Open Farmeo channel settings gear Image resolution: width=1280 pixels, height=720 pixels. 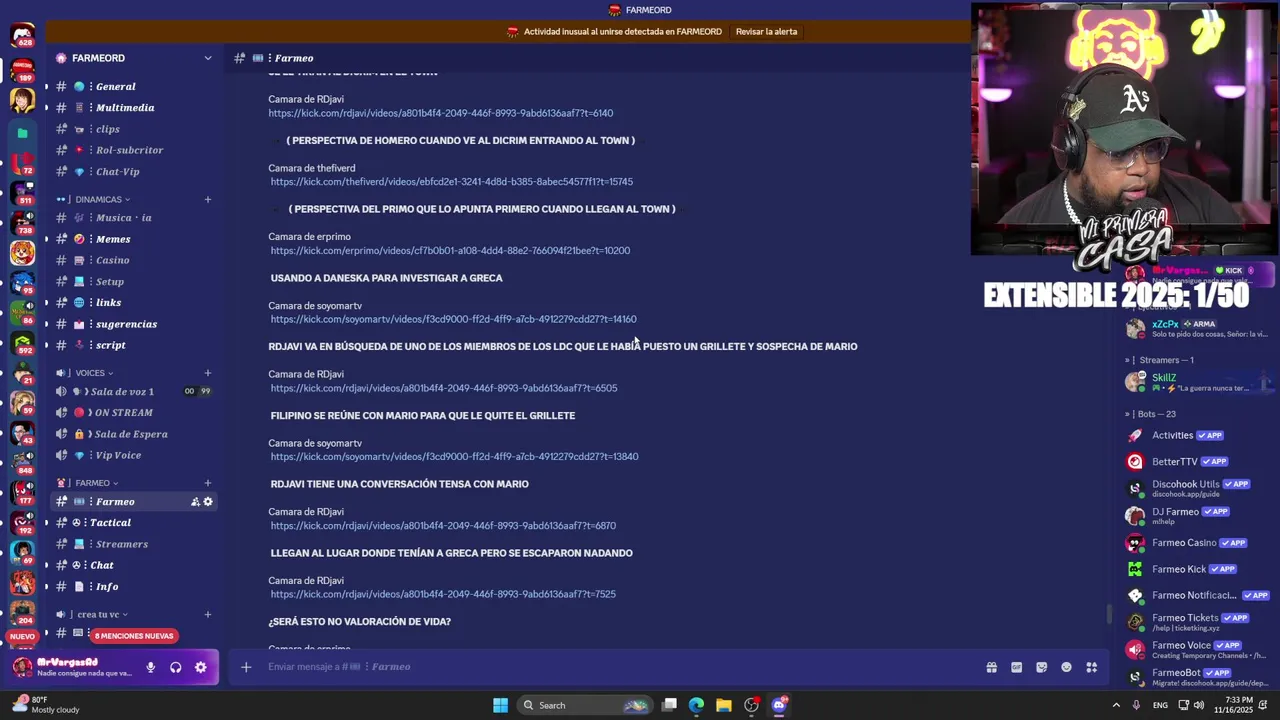208,502
